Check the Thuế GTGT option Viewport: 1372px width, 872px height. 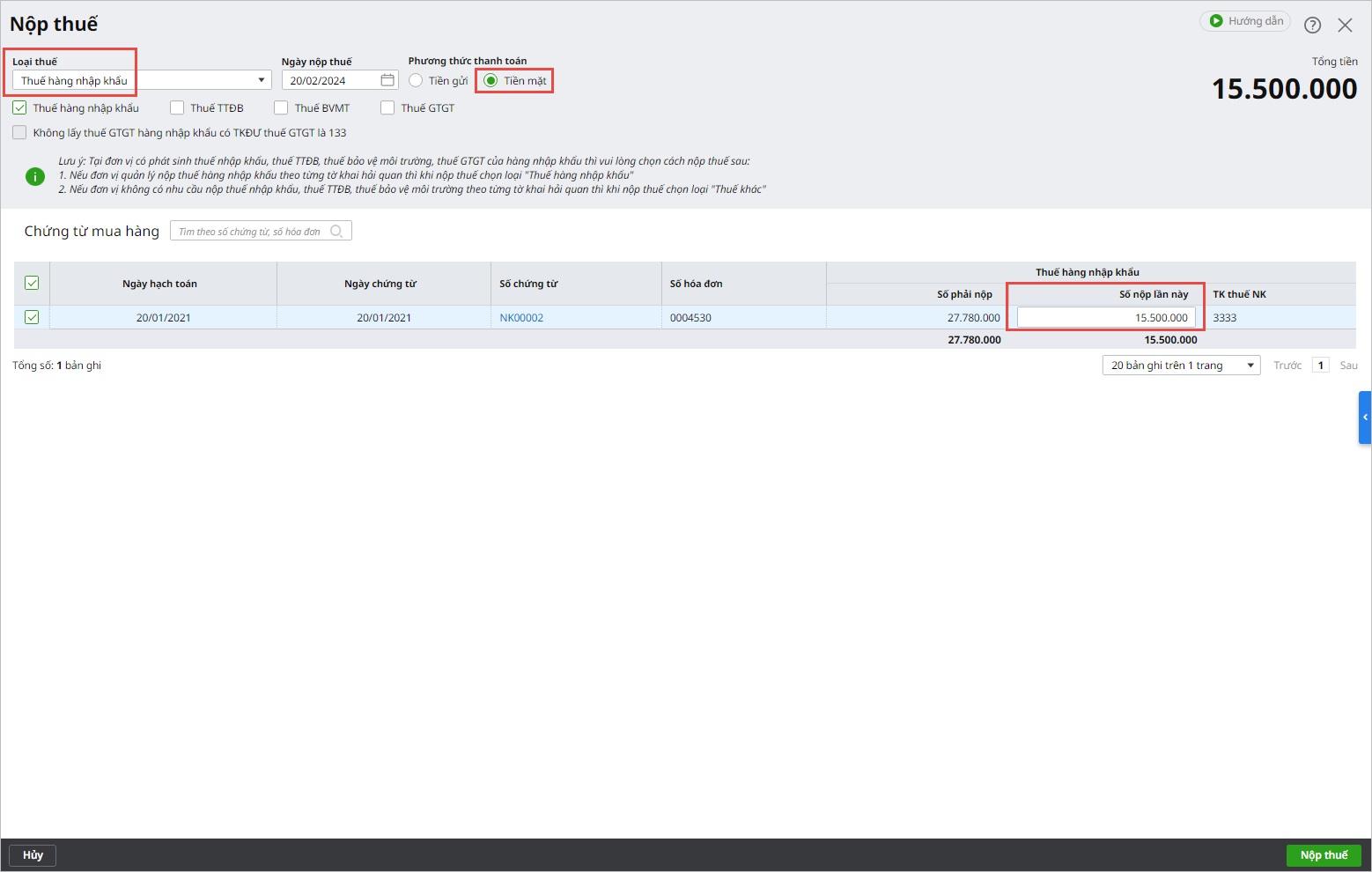point(387,107)
